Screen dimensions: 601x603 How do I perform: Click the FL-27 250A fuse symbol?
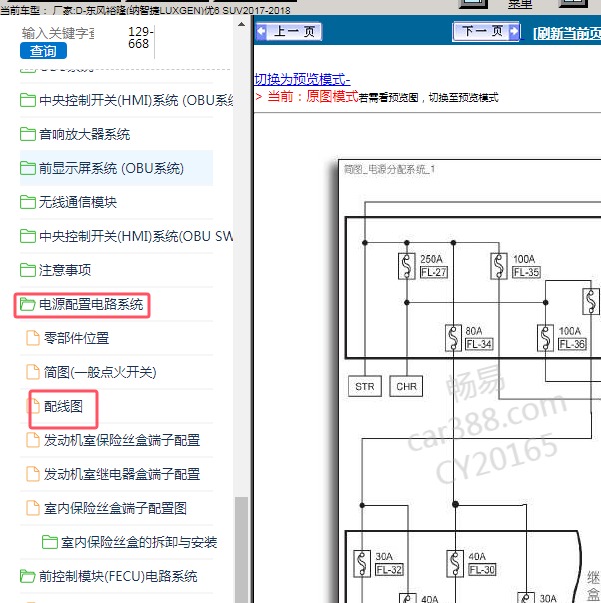tap(406, 266)
